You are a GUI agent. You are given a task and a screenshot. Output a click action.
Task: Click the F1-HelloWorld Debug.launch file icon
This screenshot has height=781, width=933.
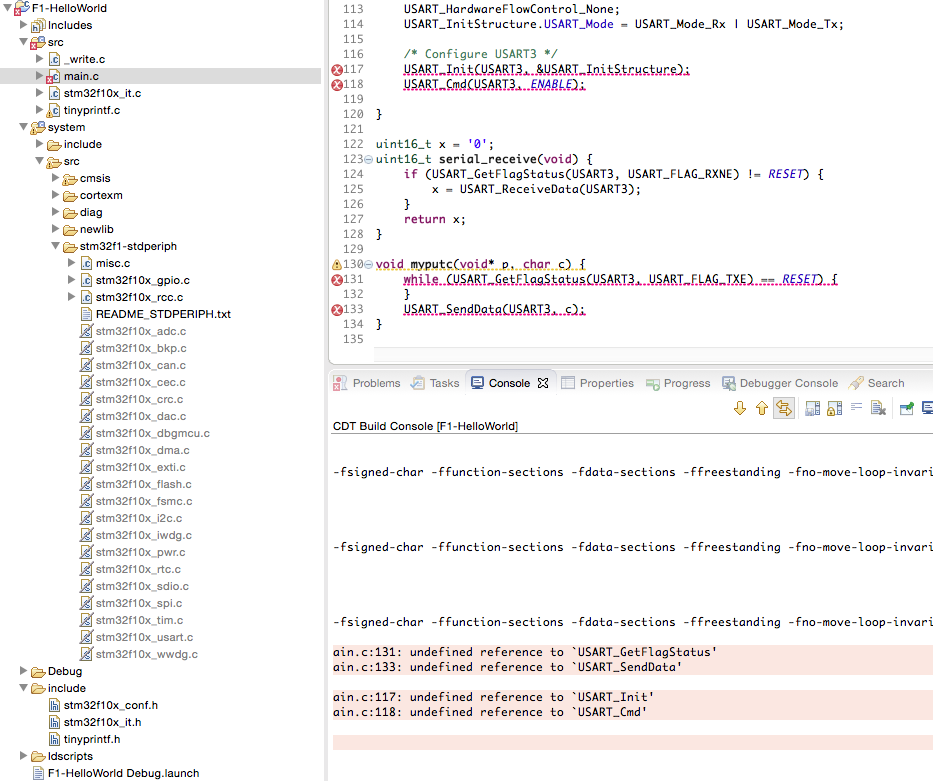click(38, 773)
